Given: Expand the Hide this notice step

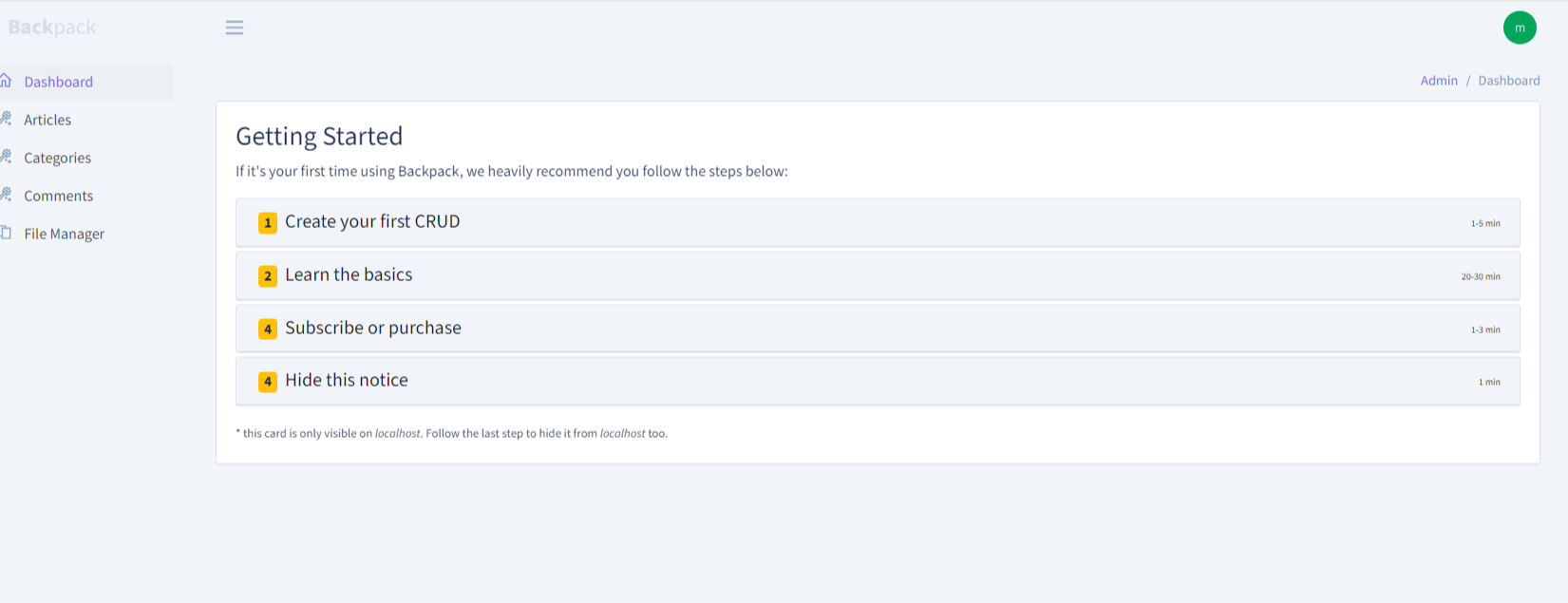Looking at the screenshot, I should (347, 380).
